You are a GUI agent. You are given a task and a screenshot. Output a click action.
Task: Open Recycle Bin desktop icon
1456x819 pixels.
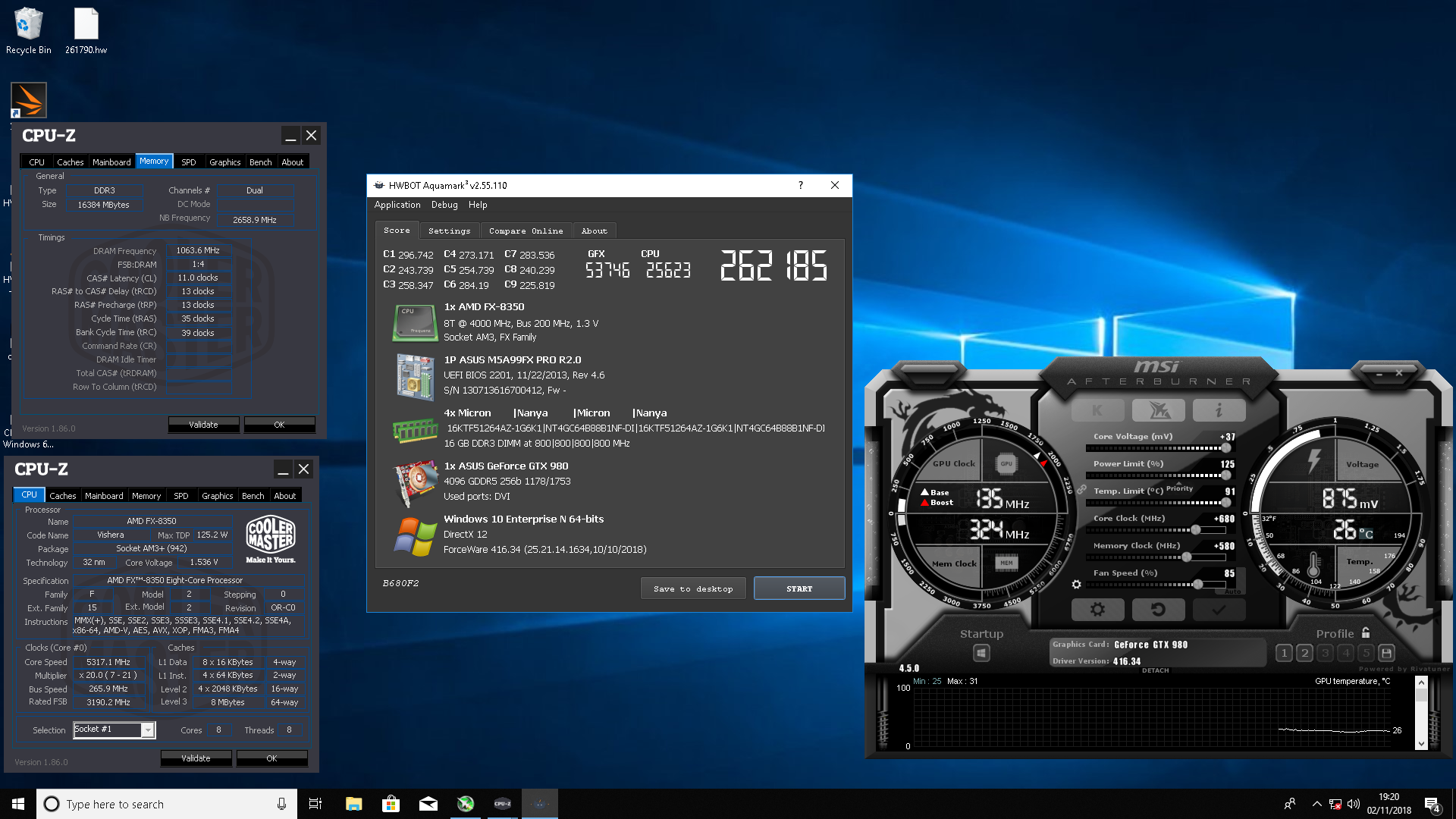(28, 32)
